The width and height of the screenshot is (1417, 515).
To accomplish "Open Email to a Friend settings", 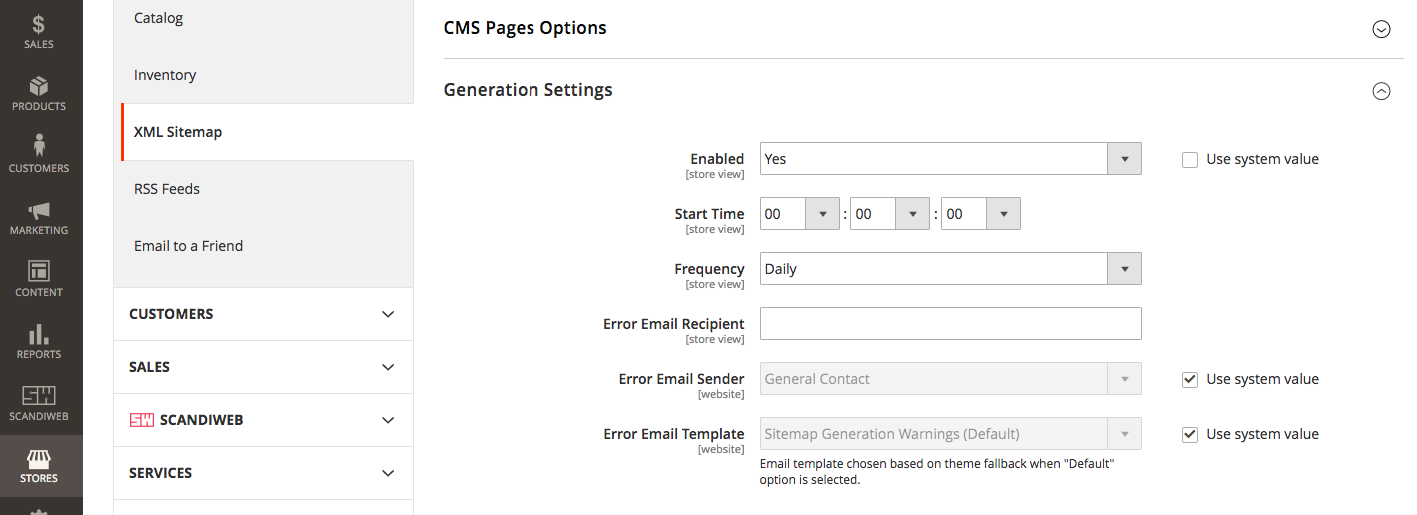I will [x=188, y=246].
